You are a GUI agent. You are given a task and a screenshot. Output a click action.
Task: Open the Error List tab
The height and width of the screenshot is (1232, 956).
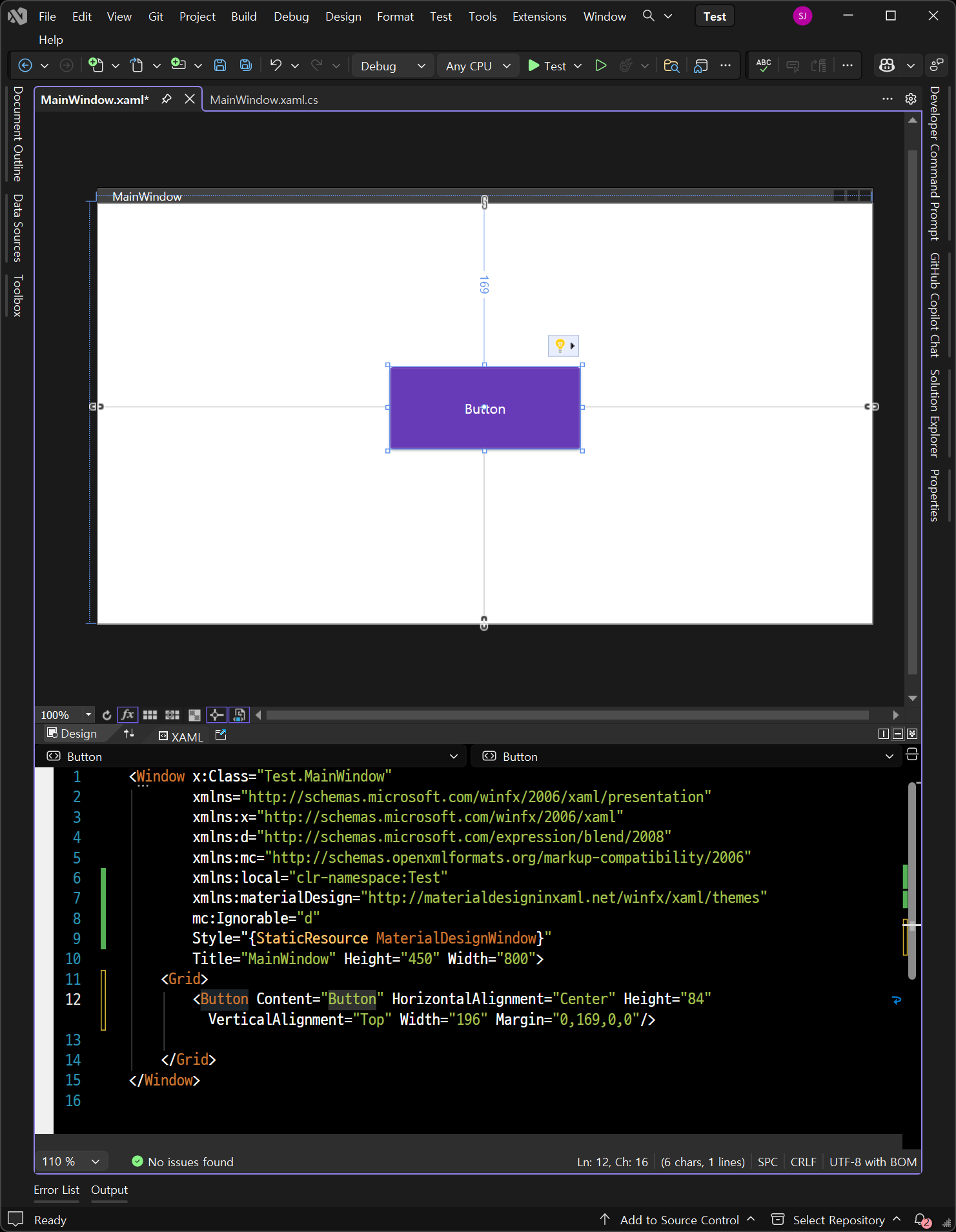[x=56, y=1190]
